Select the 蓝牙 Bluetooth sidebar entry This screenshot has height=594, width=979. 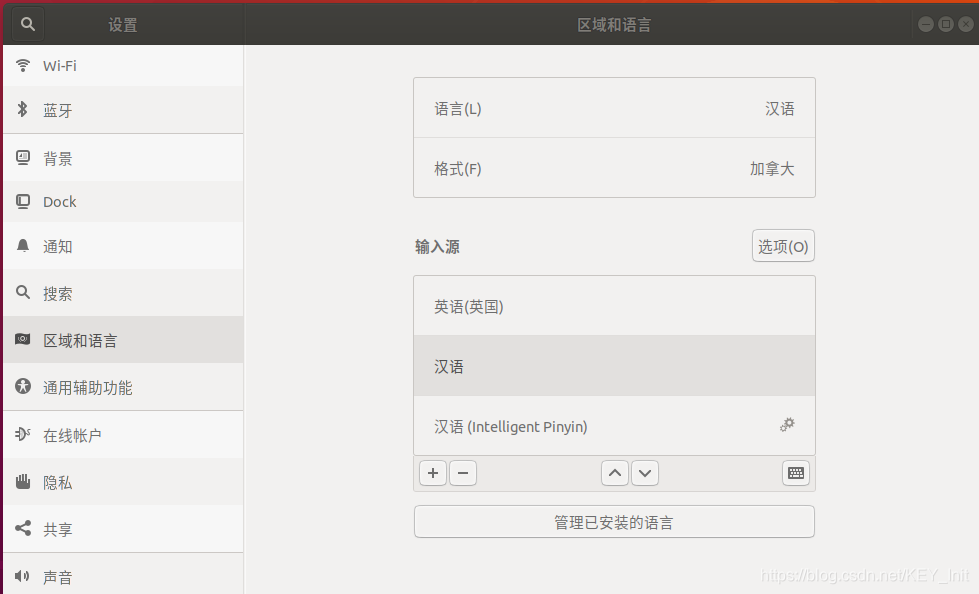pos(123,110)
